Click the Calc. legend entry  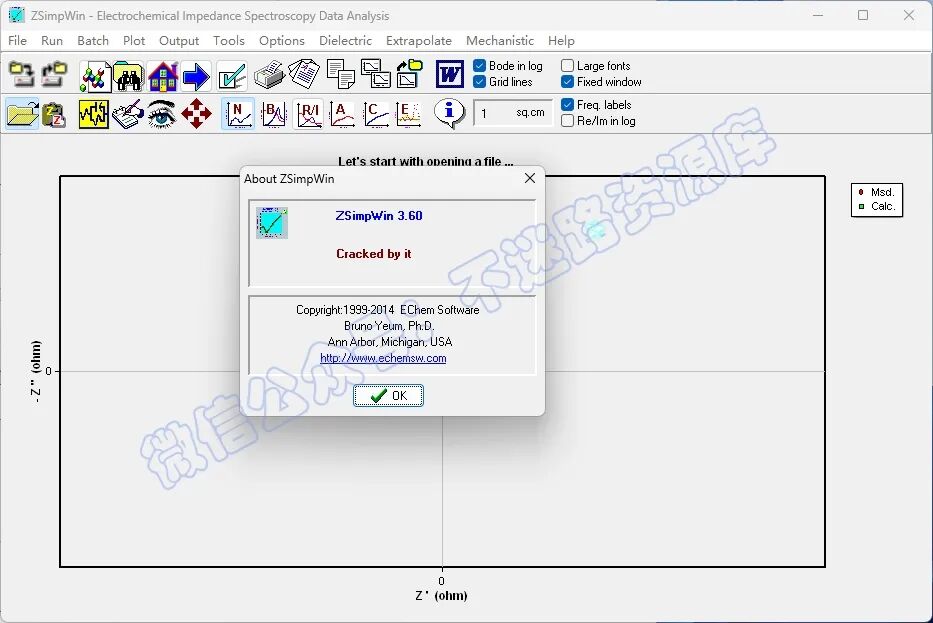[x=876, y=206]
